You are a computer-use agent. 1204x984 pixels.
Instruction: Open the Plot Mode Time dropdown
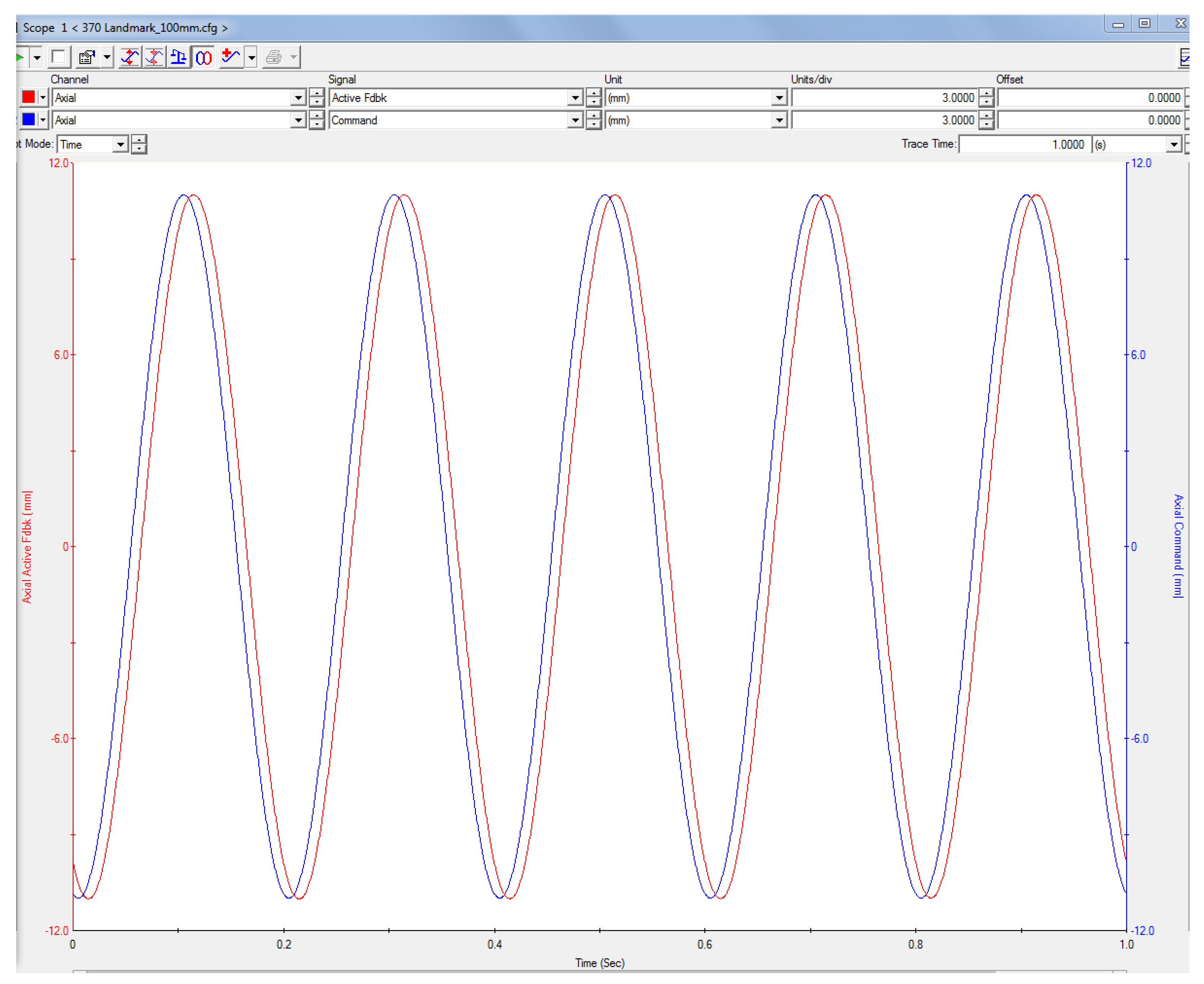(120, 145)
